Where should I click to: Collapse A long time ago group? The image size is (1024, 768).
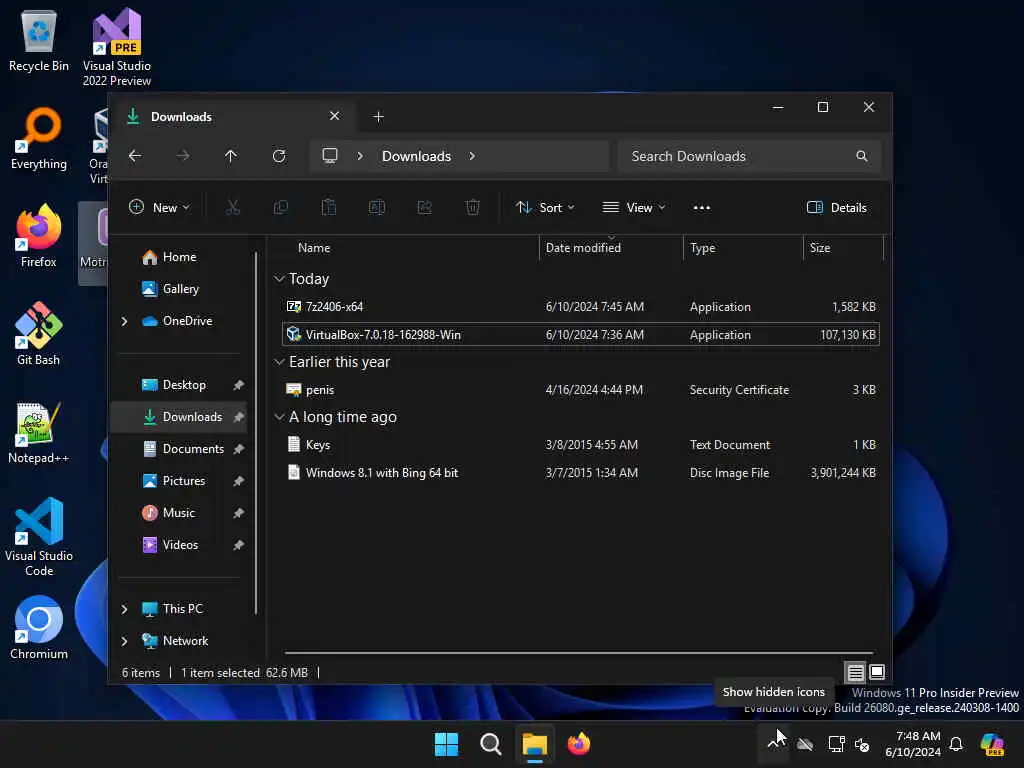pos(280,417)
